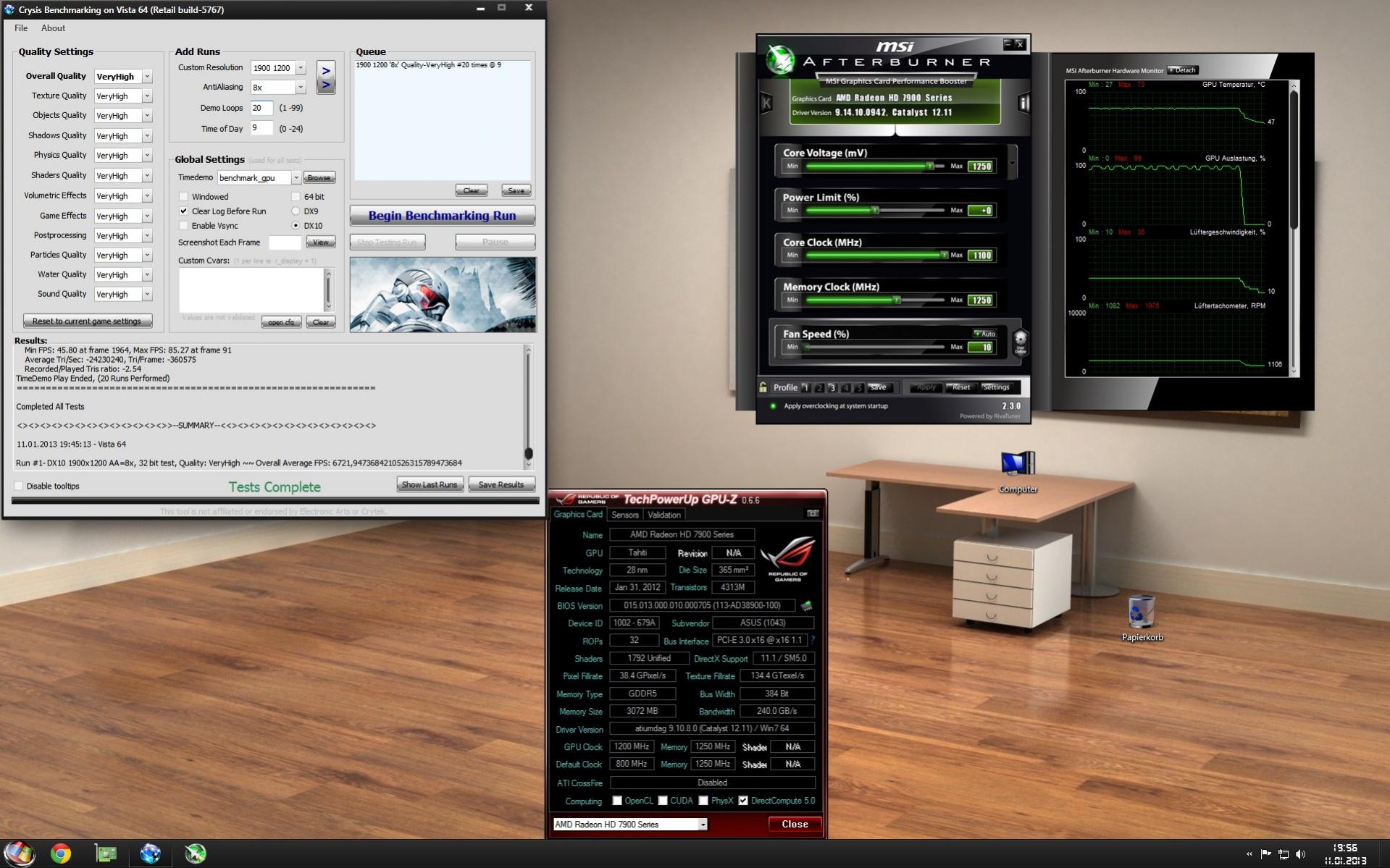This screenshot has width=1390, height=868.
Task: Click the Afterburner Settings button
Action: [x=996, y=387]
